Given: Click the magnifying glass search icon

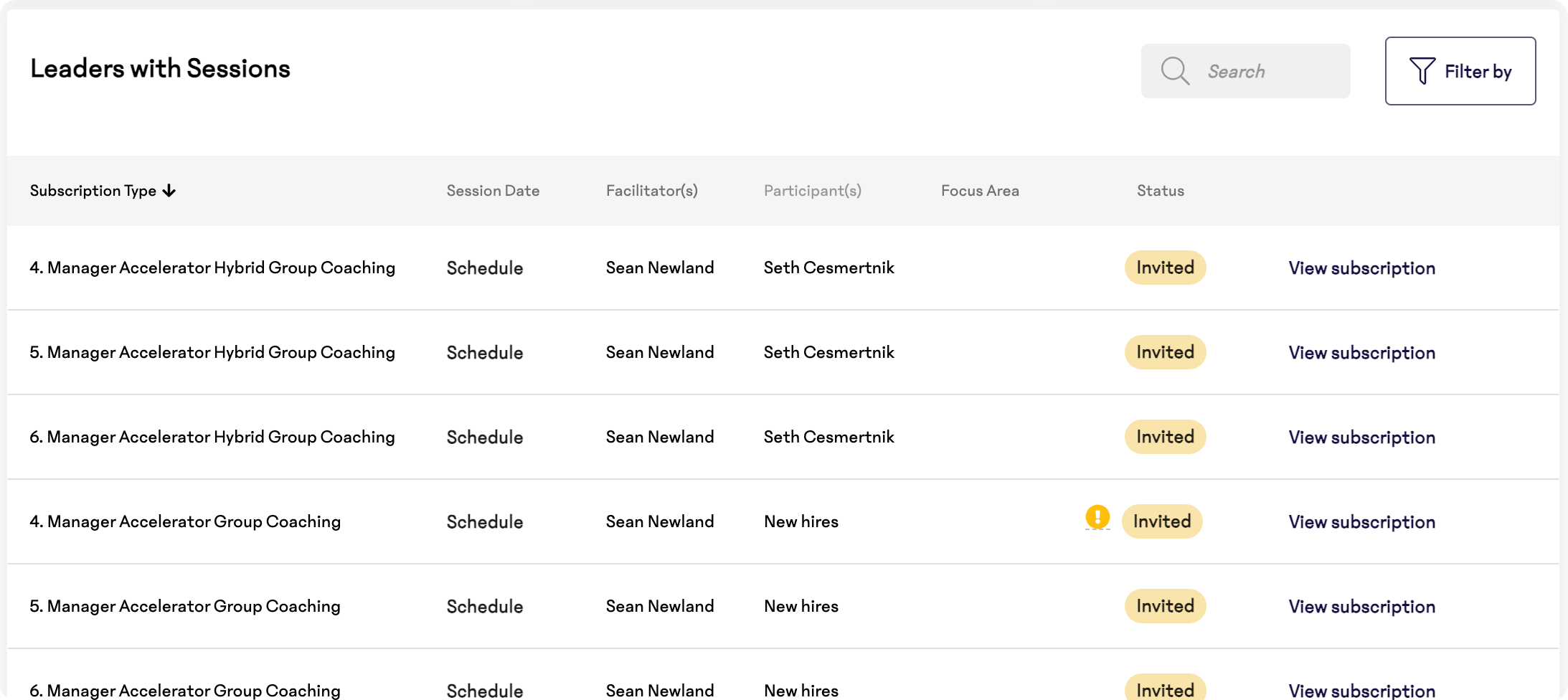Looking at the screenshot, I should click(1175, 71).
